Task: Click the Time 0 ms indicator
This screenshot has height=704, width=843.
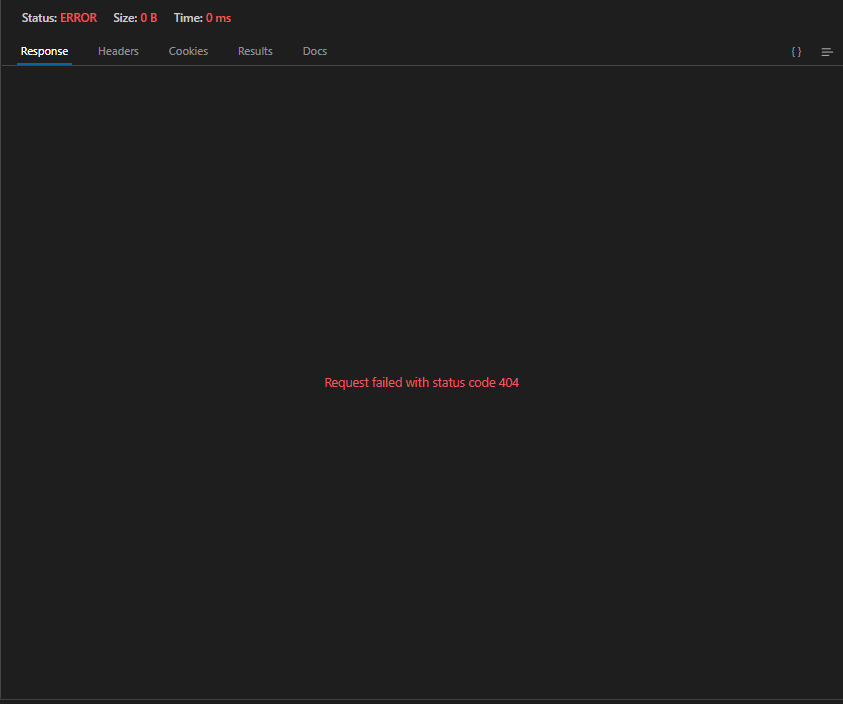Action: (202, 17)
